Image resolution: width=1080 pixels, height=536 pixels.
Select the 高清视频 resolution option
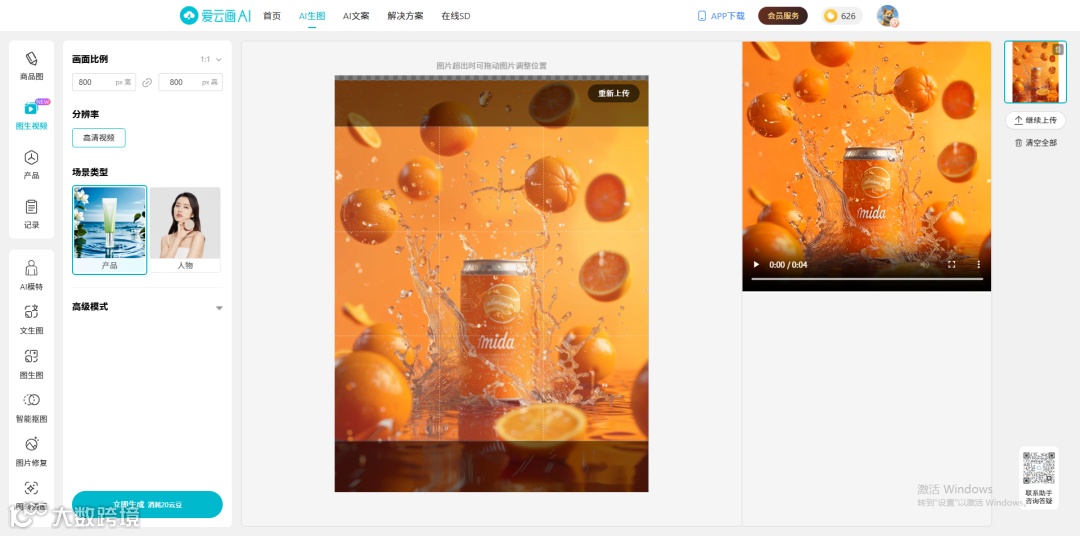tap(99, 138)
